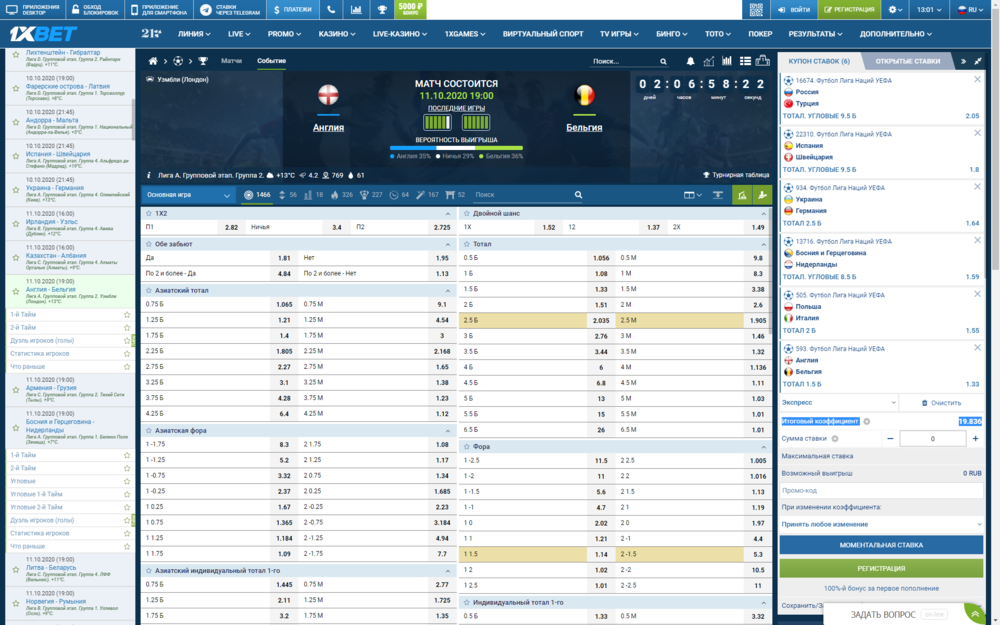This screenshot has height=625, width=1000.
Task: Switch to ОТКРЫТЫЕ СТАВКИ tab
Action: pos(908,61)
